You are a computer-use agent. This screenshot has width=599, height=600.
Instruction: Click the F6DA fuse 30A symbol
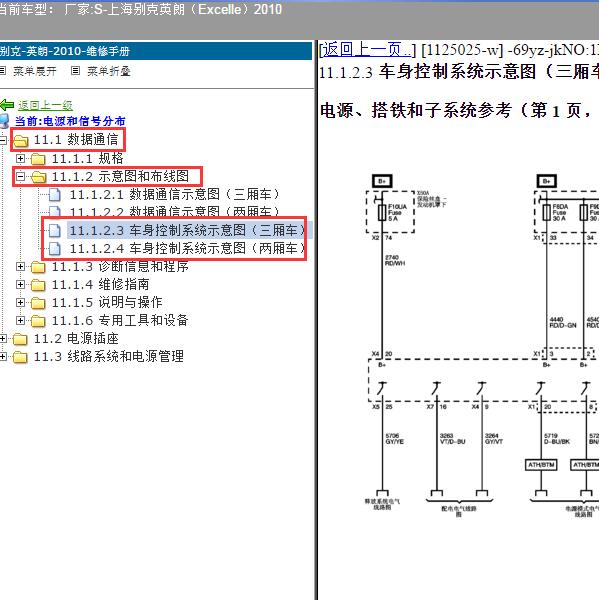pos(547,213)
